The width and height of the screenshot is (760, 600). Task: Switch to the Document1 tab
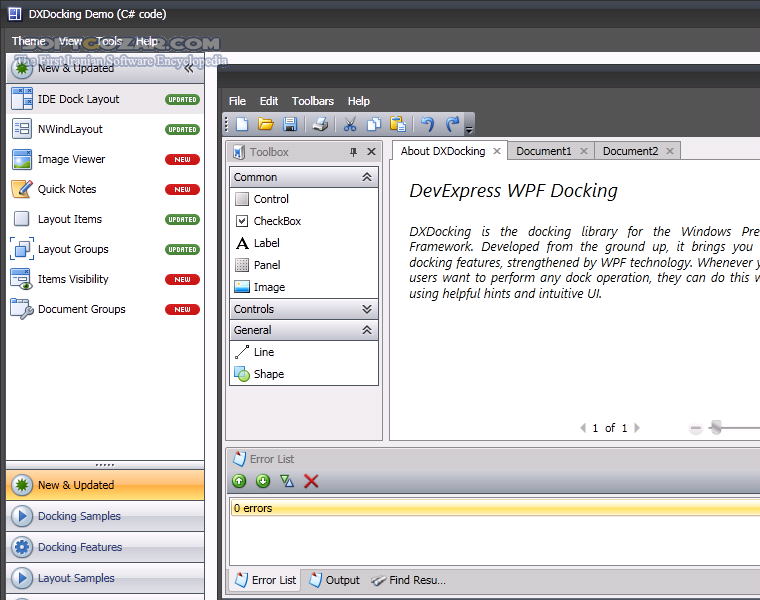[x=543, y=151]
